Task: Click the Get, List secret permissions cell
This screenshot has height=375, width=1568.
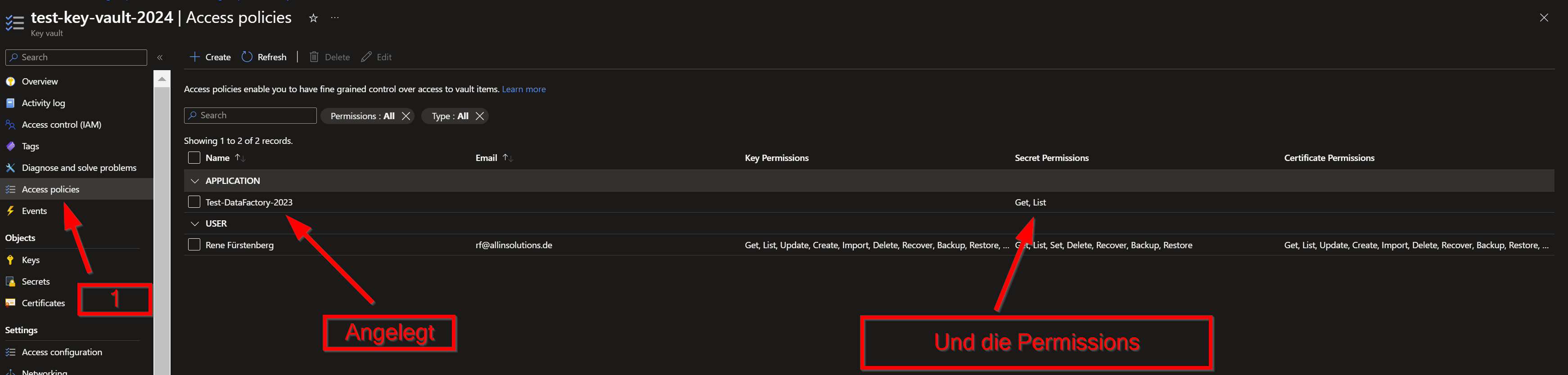Action: pos(1030,202)
